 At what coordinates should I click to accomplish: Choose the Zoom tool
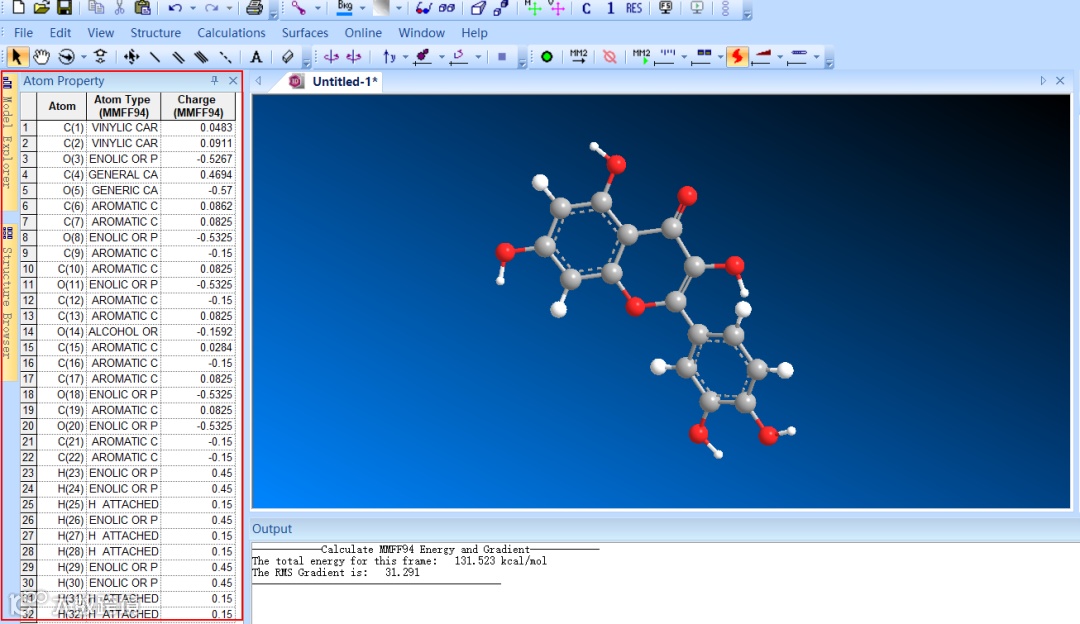[101, 56]
